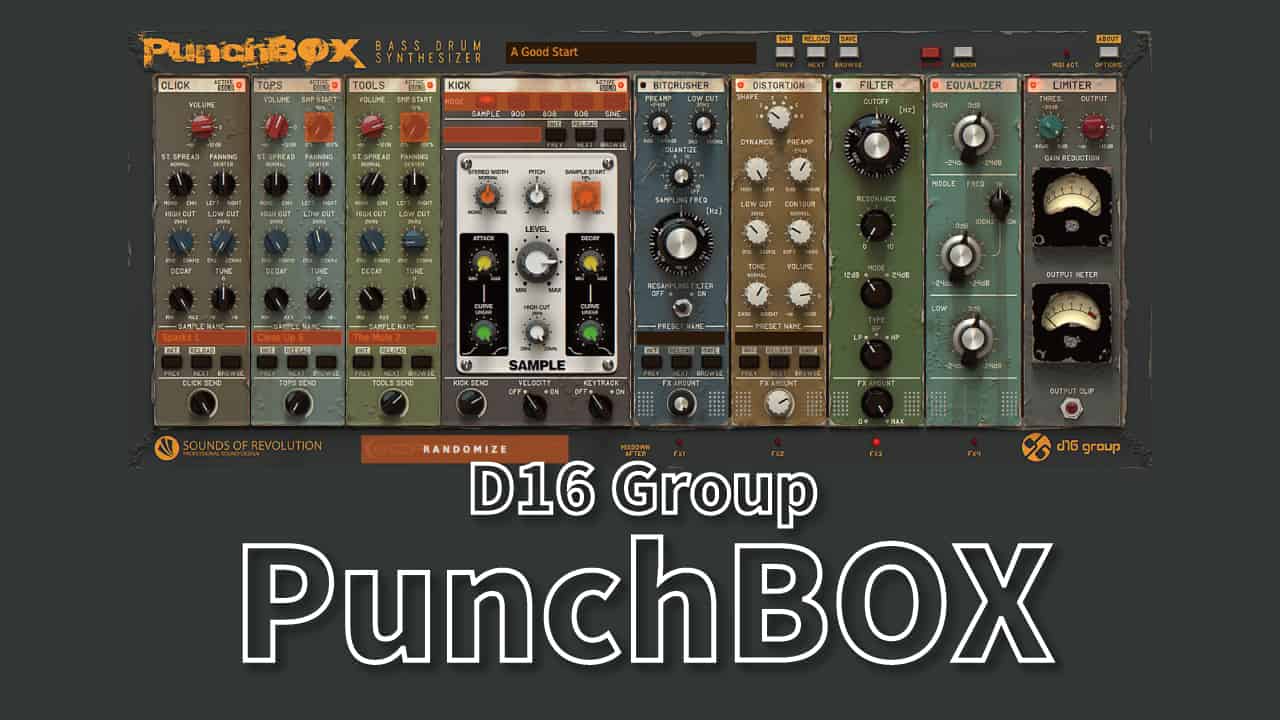
Task: Click the Kick Send knob
Action: point(471,403)
